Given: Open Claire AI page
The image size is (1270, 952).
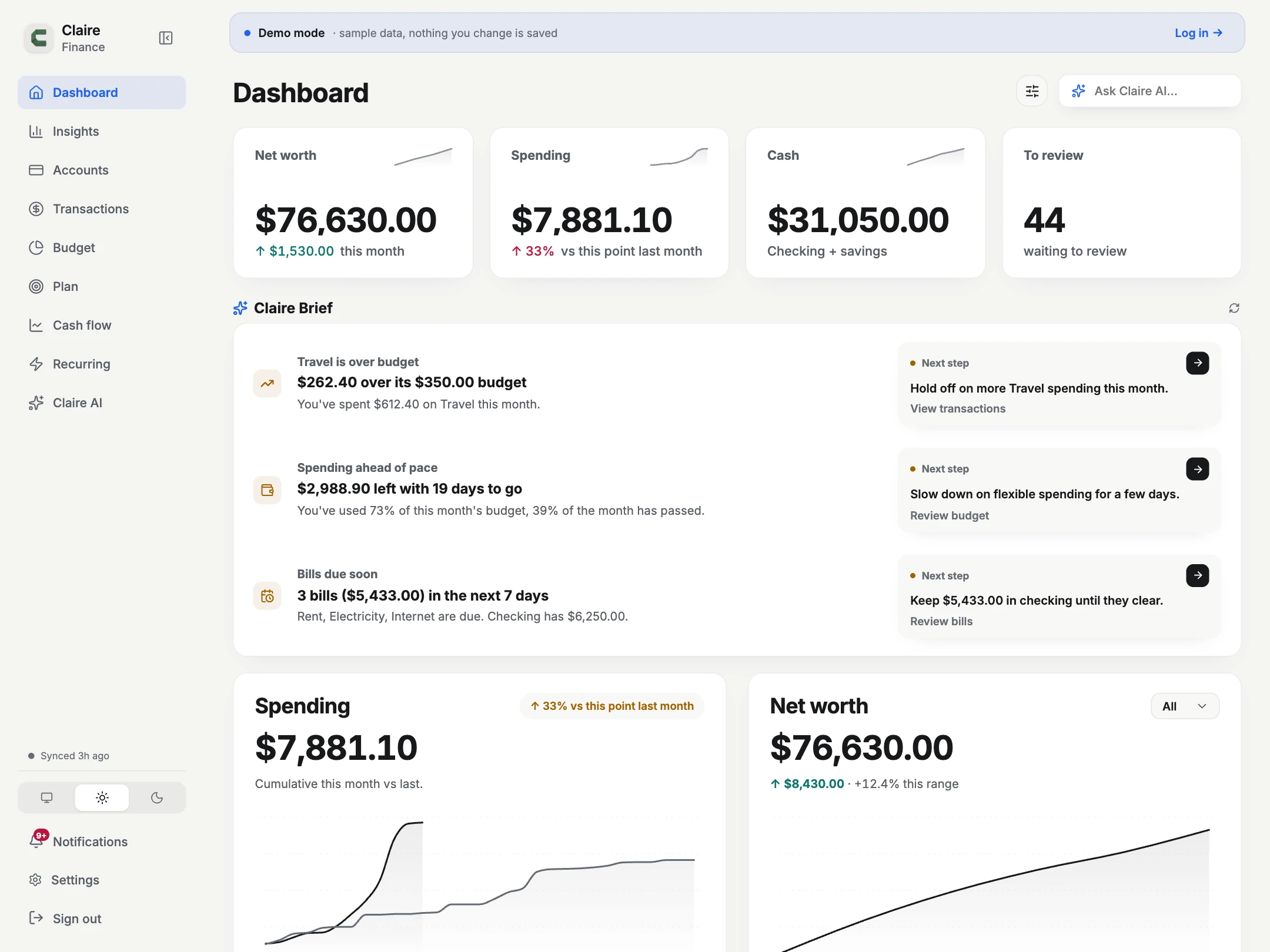Looking at the screenshot, I should coord(102,403).
